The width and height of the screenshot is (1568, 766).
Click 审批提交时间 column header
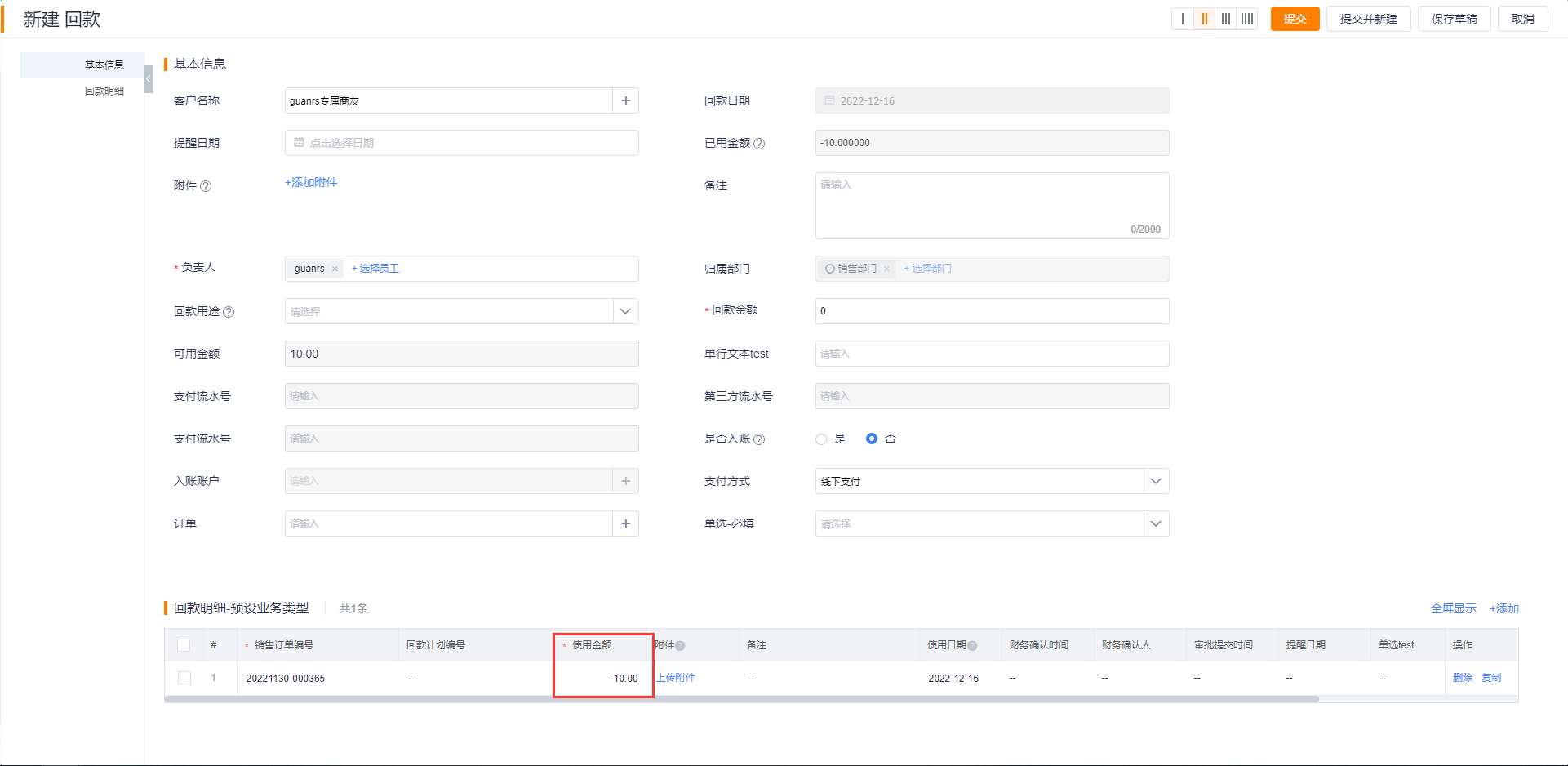1223,645
